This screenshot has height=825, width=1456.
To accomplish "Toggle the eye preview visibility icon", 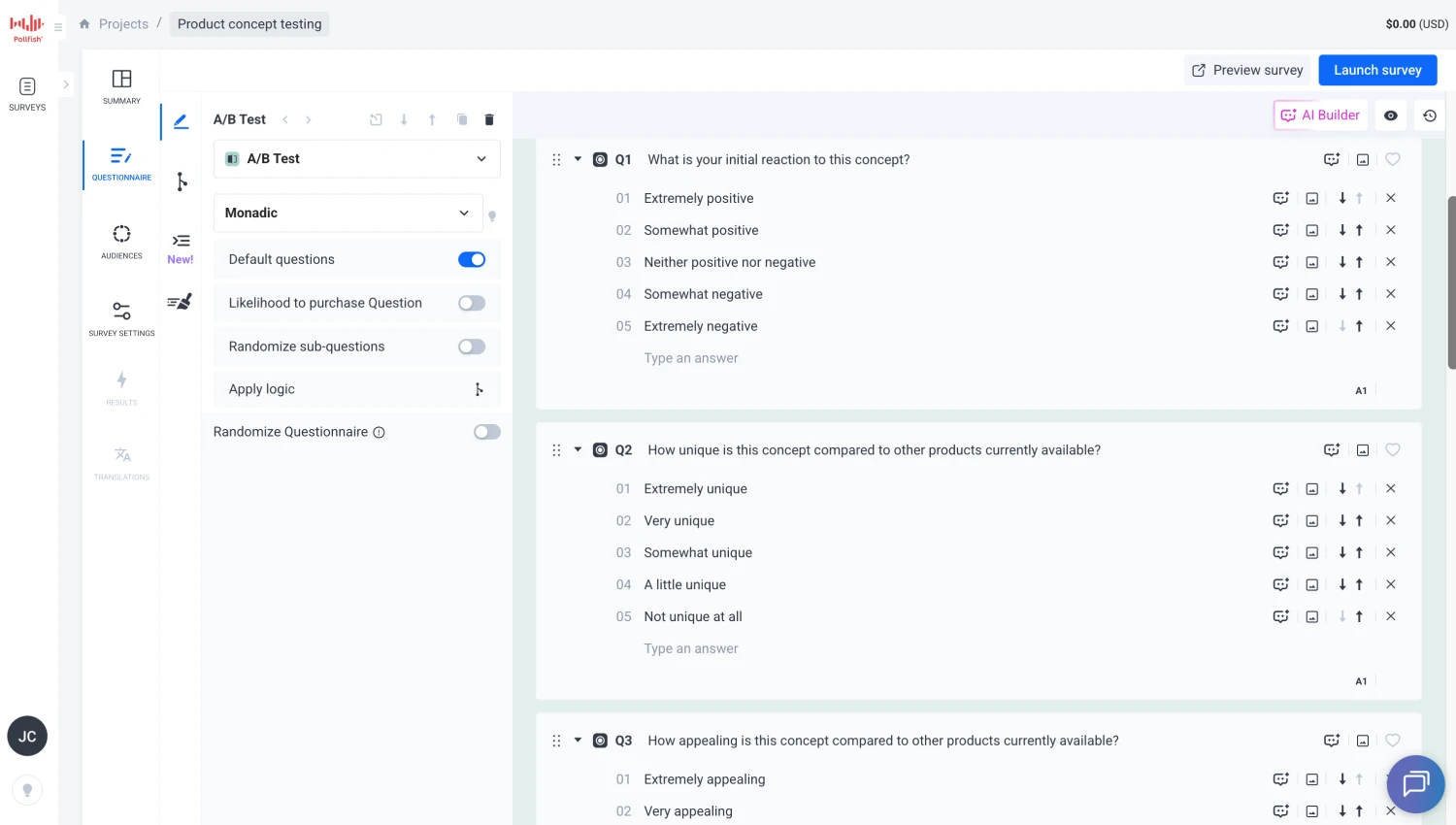I will click(1390, 115).
